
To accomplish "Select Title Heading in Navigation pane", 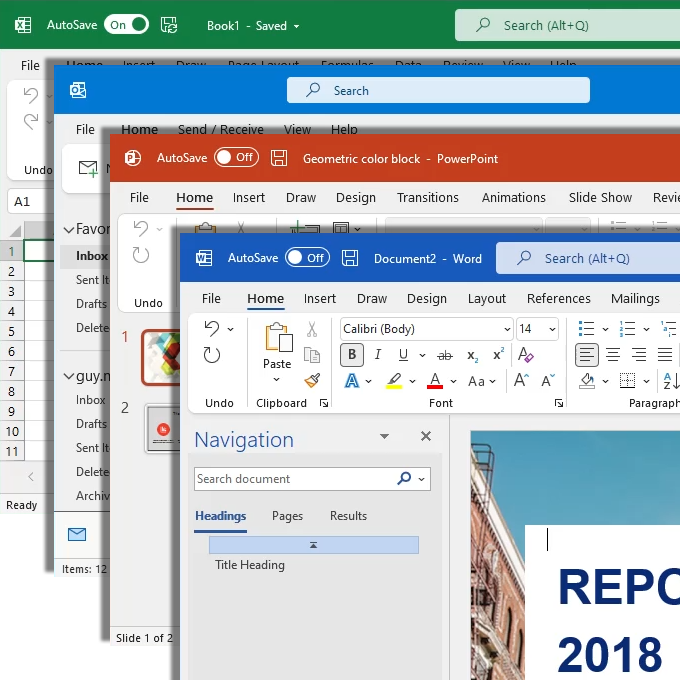I will point(250,565).
